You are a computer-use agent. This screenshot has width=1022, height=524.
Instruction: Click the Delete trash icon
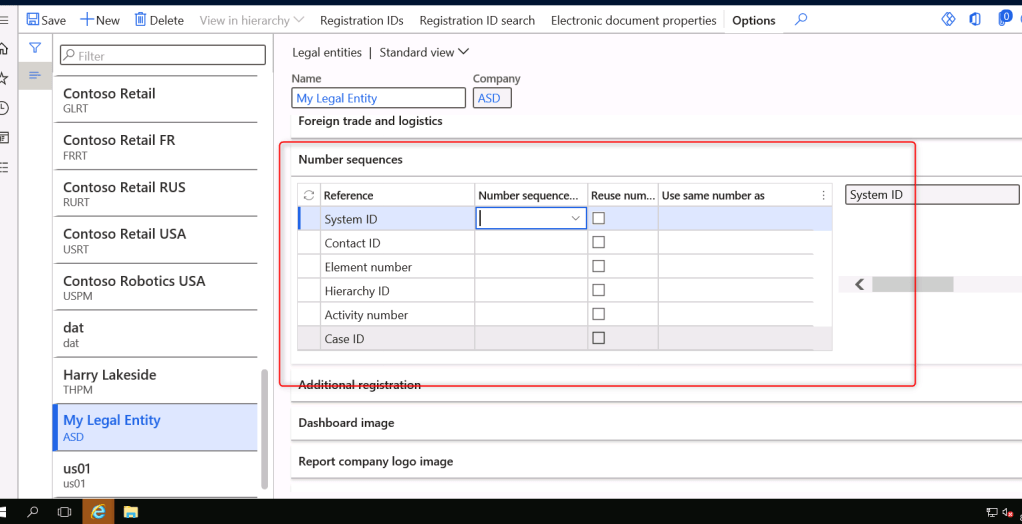(141, 20)
